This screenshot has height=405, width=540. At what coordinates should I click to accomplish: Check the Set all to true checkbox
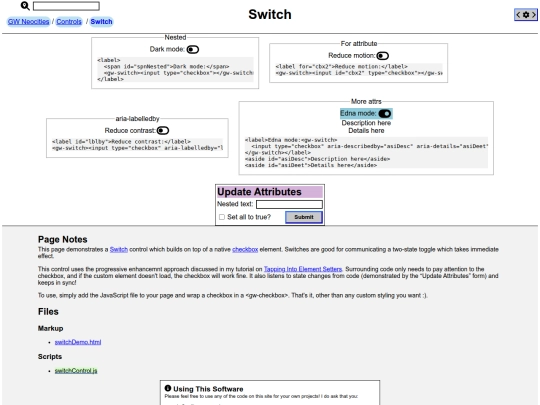[x=222, y=217]
